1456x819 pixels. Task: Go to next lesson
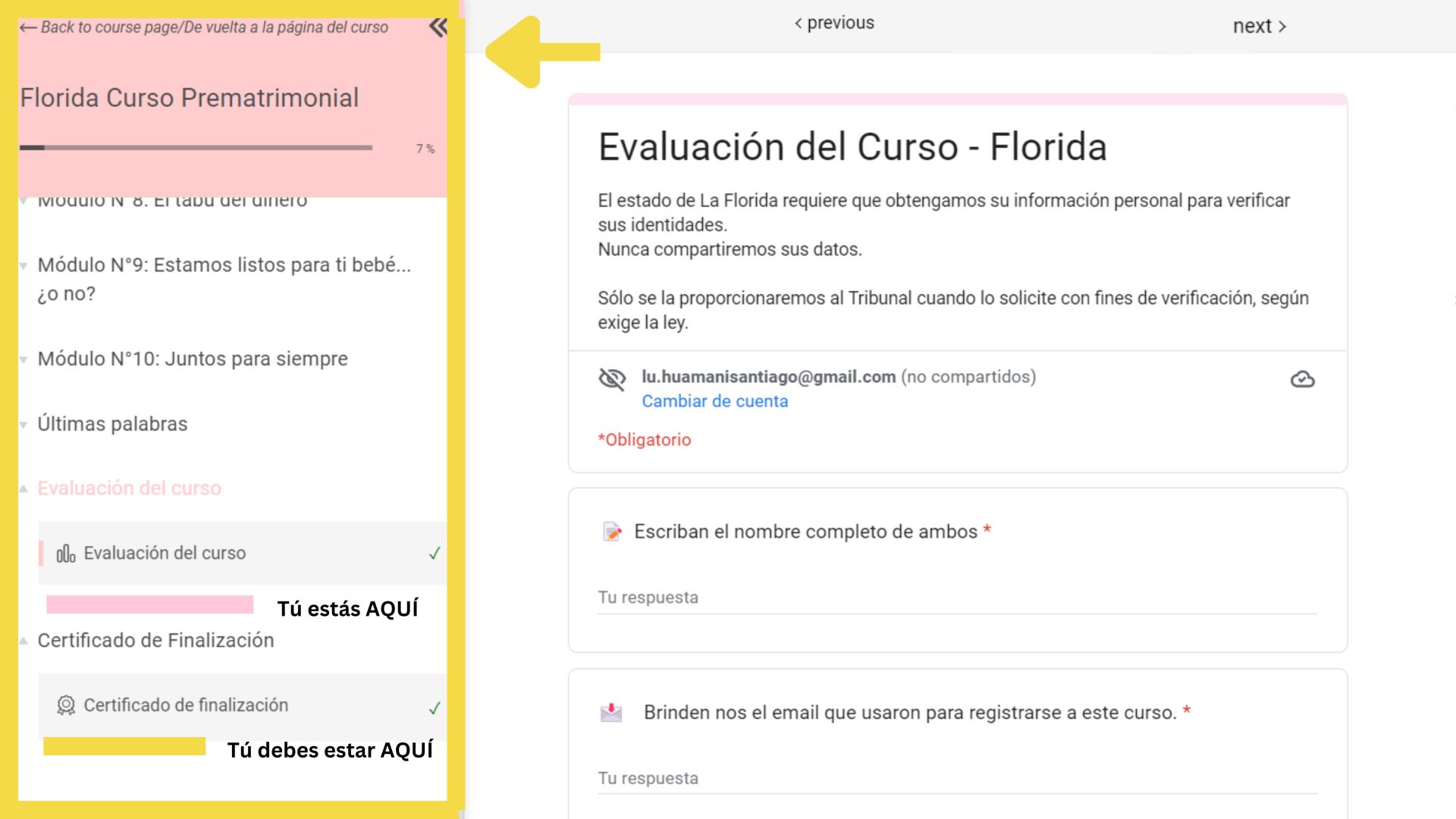point(1259,27)
